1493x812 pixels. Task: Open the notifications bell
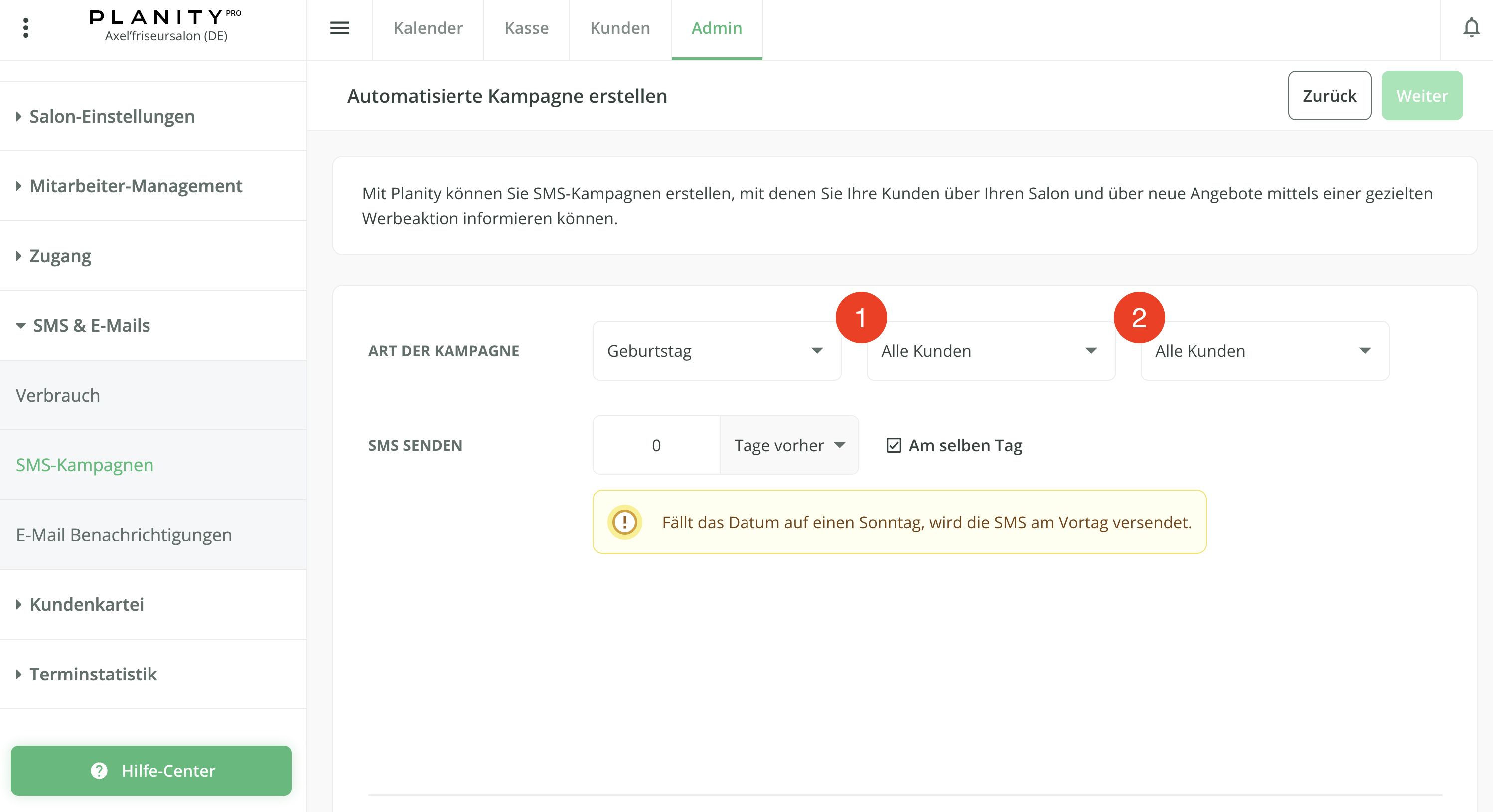tap(1471, 28)
